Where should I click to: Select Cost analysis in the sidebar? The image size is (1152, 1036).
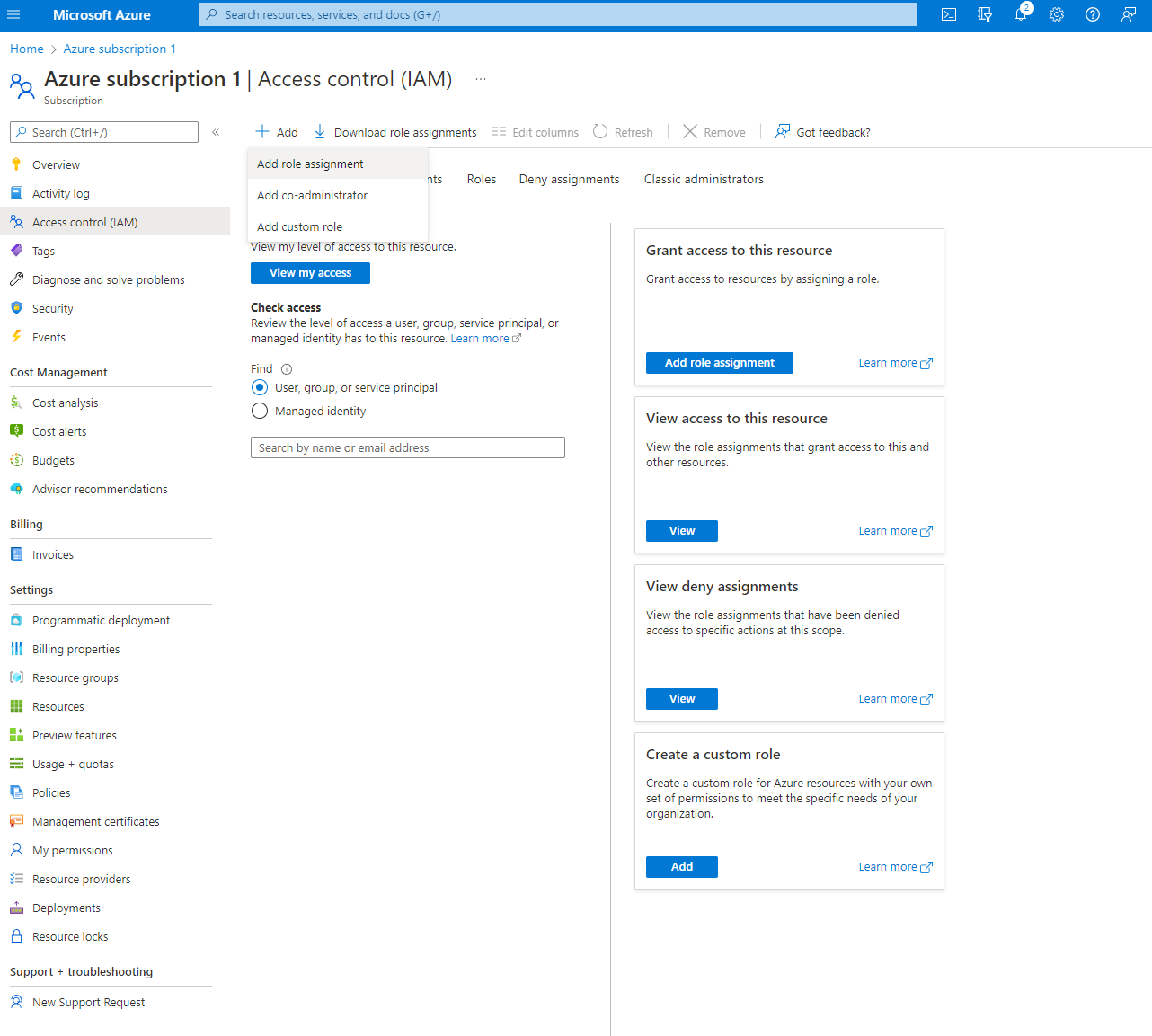[64, 402]
